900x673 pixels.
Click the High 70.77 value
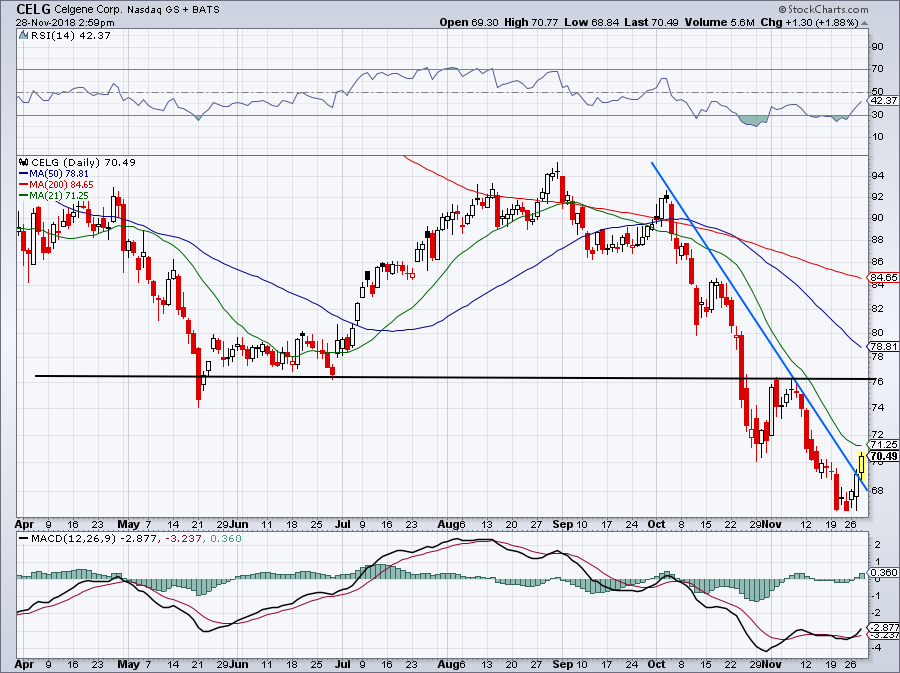pyautogui.click(x=531, y=22)
